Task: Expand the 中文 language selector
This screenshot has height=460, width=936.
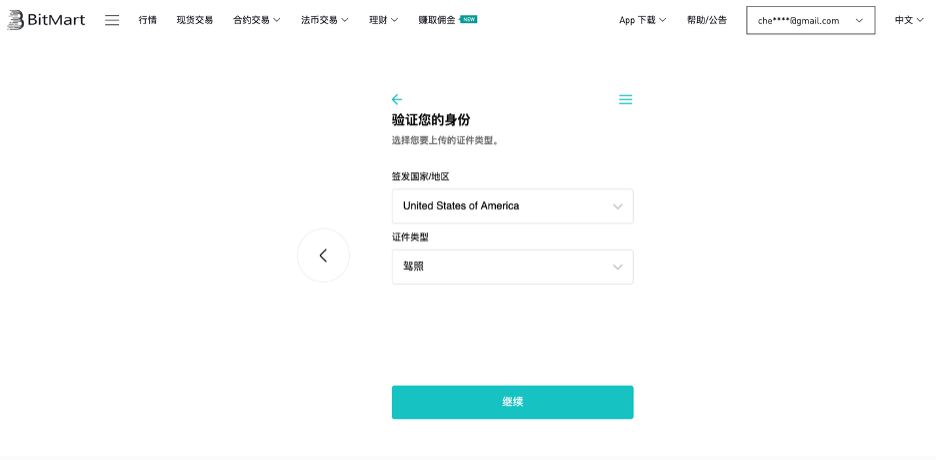Action: pyautogui.click(x=909, y=20)
